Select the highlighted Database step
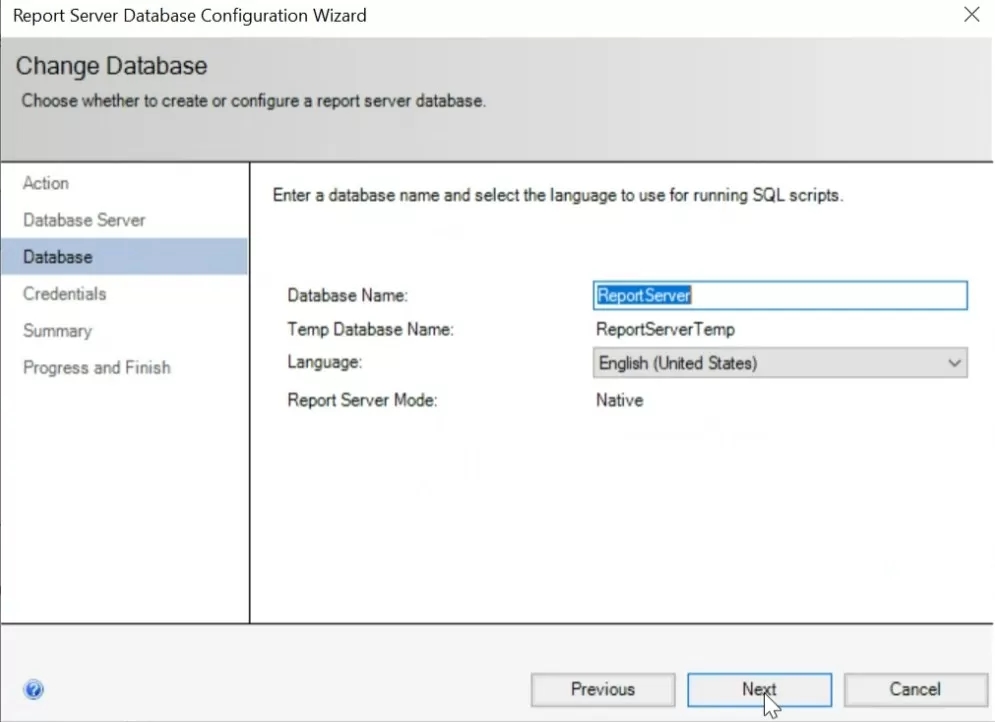The height and width of the screenshot is (722, 995). (x=57, y=256)
